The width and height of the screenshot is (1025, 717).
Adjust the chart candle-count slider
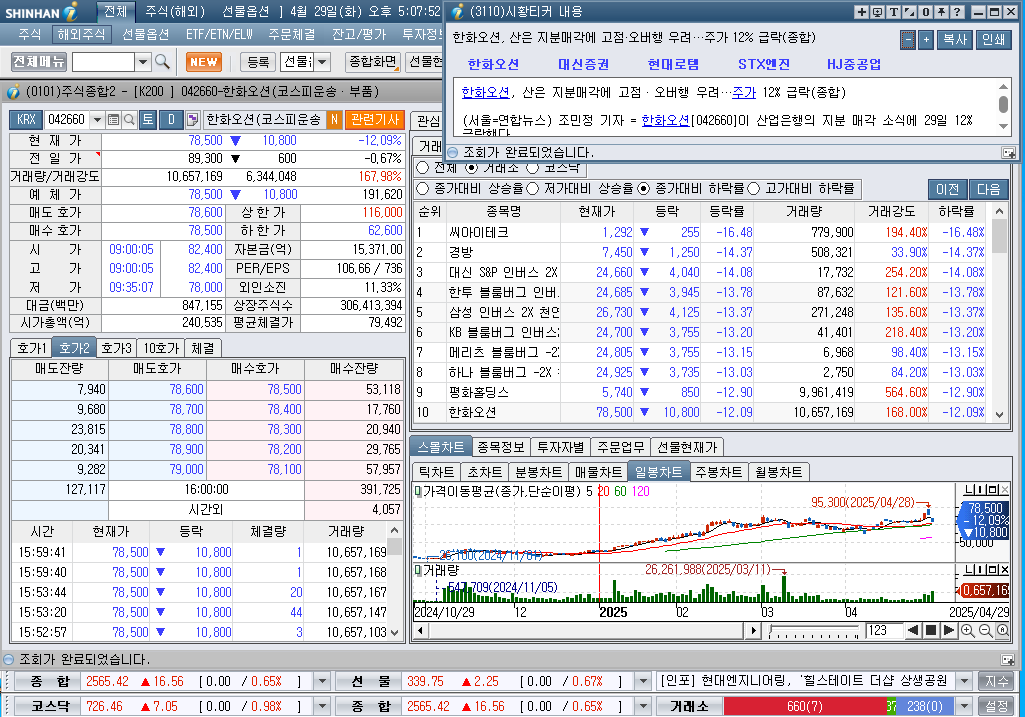(814, 631)
